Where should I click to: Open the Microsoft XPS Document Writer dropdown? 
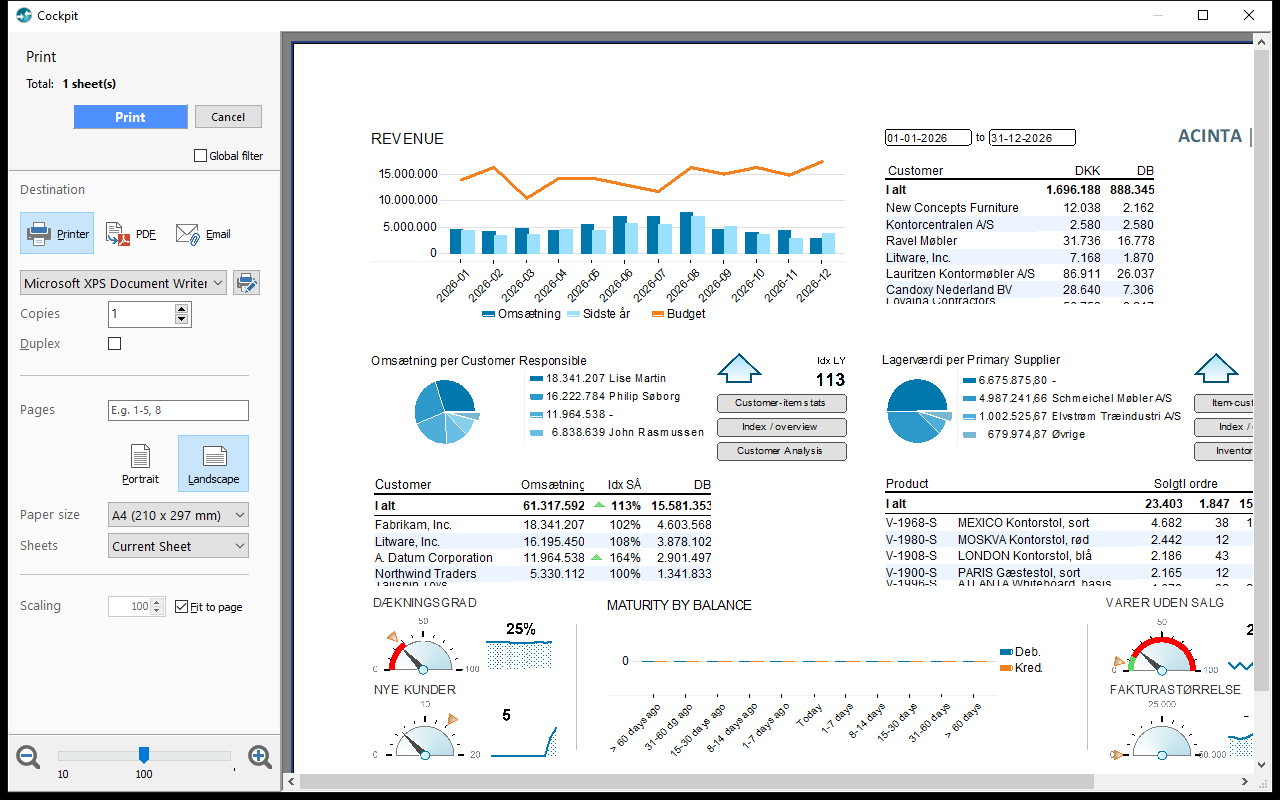pos(123,283)
